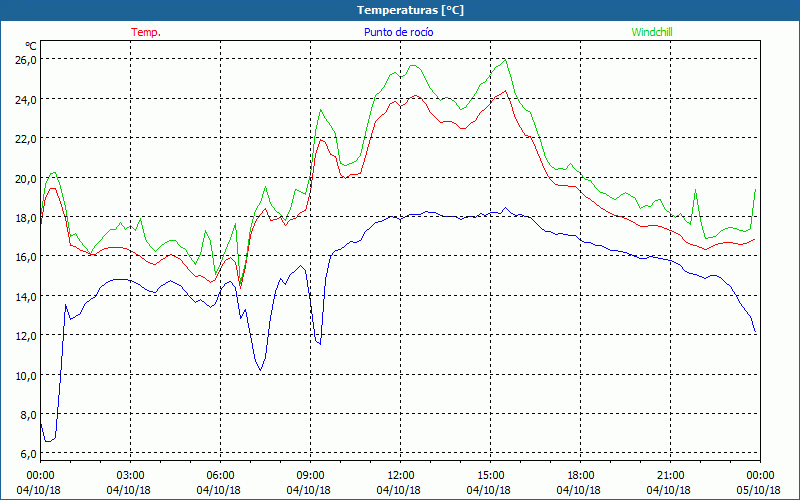This screenshot has width=800, height=500.
Task: Select the blue Punto de rocío legend label
Action: pos(398,32)
